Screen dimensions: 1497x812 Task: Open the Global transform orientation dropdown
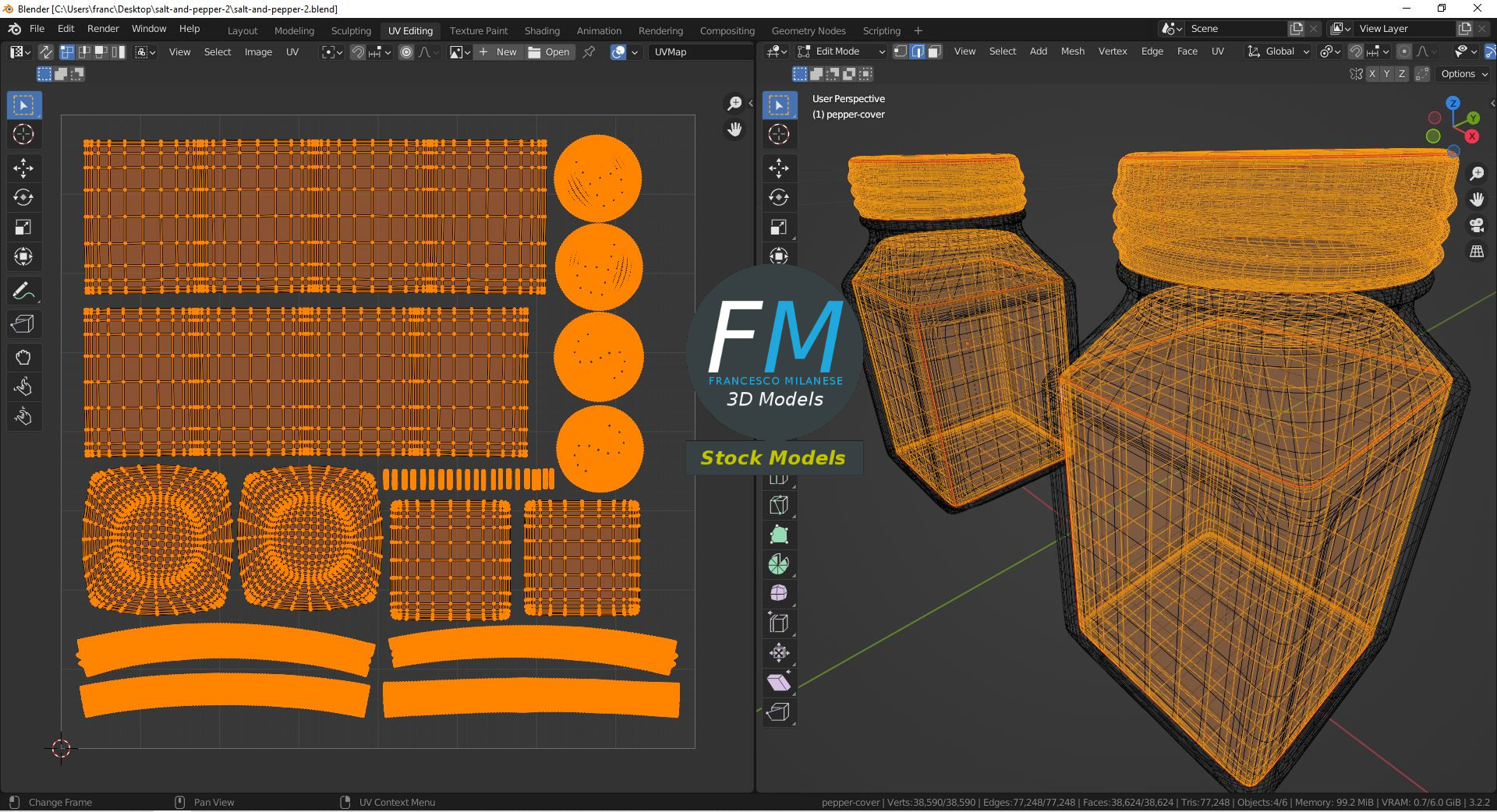[x=1279, y=51]
